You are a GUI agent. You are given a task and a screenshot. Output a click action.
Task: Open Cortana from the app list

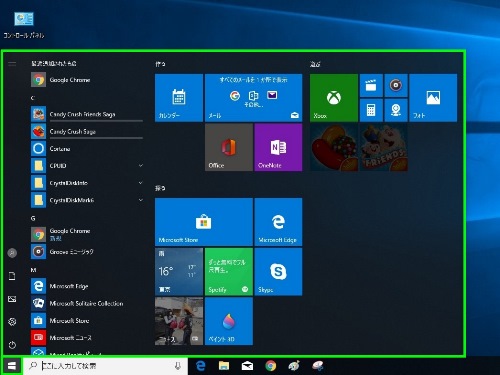(x=87, y=149)
